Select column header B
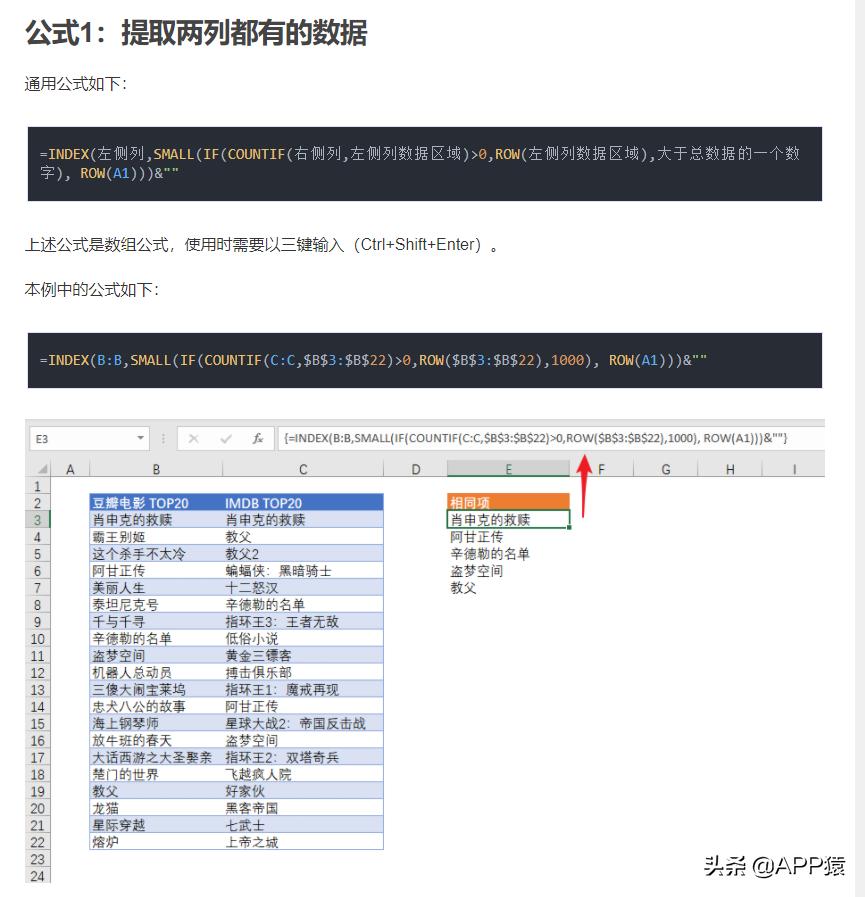The width and height of the screenshot is (865, 897). (x=156, y=468)
